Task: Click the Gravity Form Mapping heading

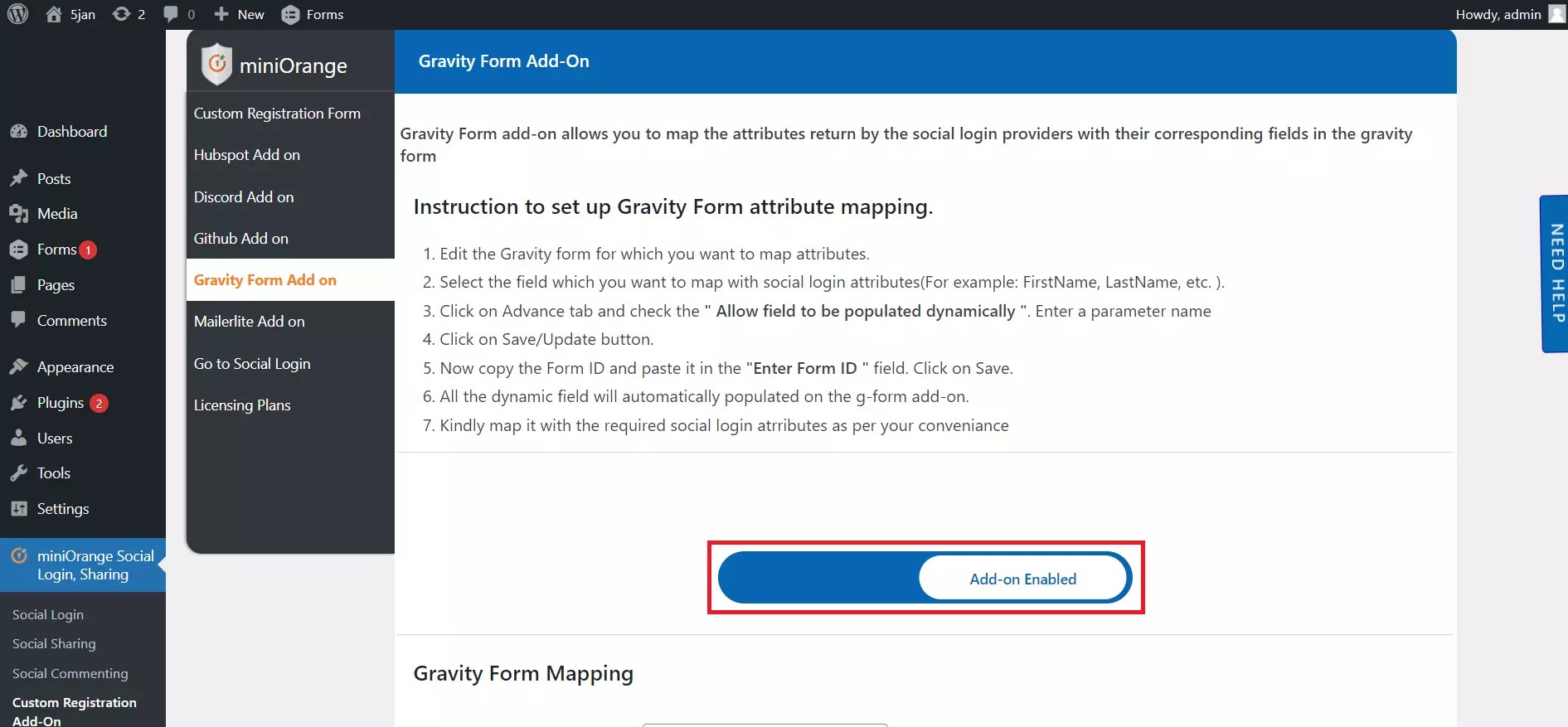Action: click(523, 673)
